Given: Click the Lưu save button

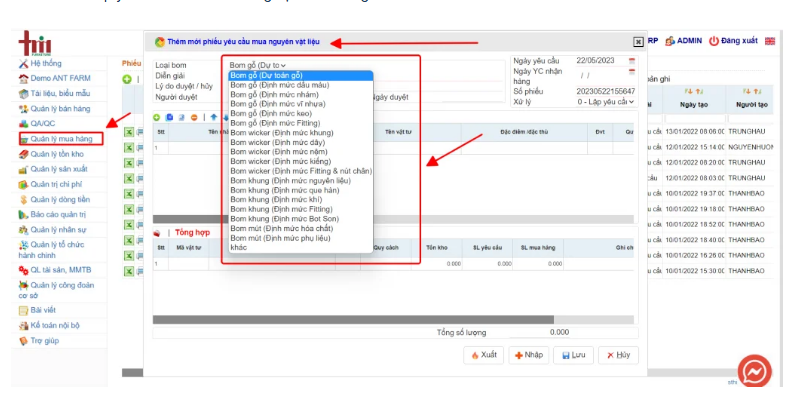Looking at the screenshot, I should 573,355.
